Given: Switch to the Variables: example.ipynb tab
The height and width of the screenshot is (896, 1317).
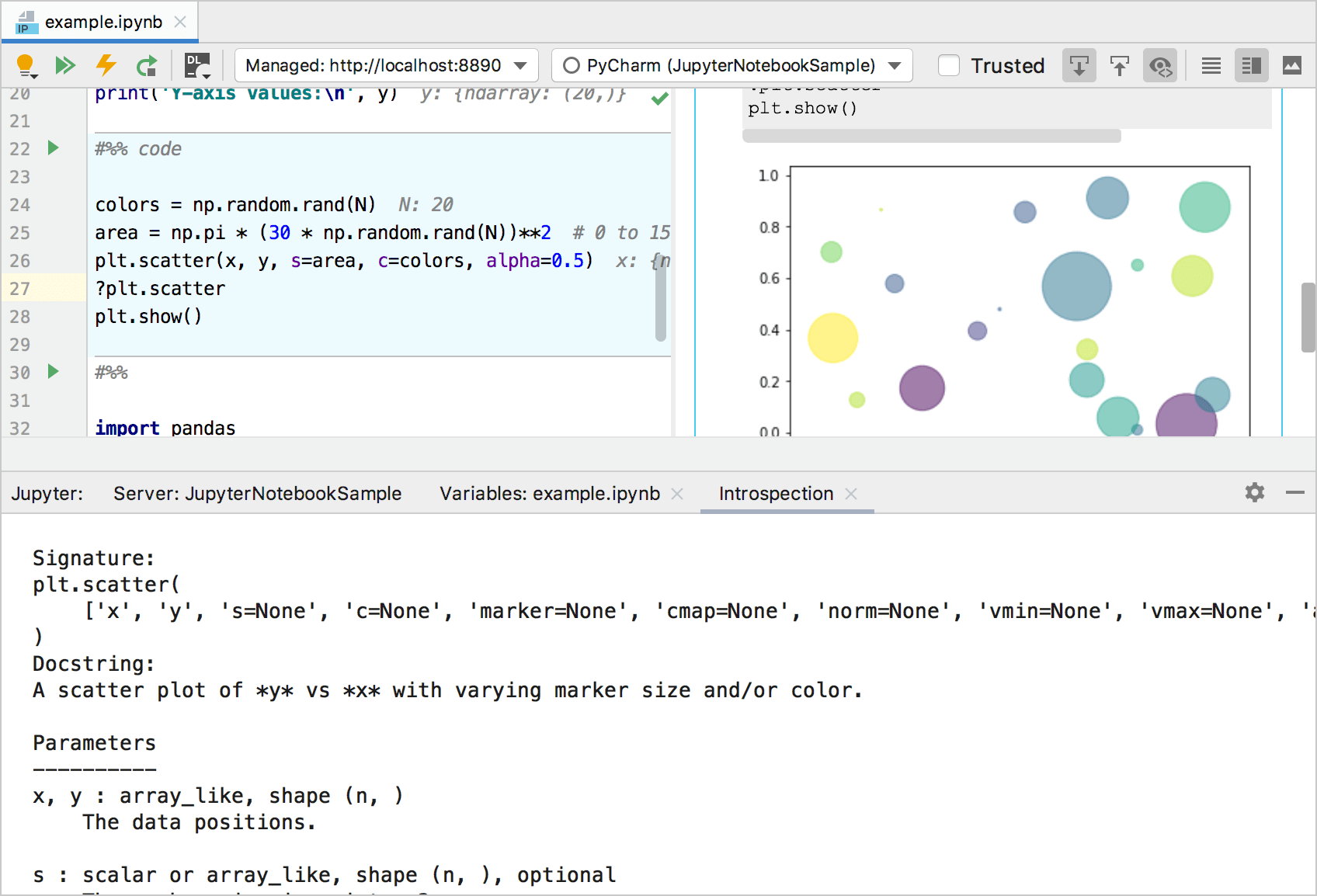Looking at the screenshot, I should point(549,492).
